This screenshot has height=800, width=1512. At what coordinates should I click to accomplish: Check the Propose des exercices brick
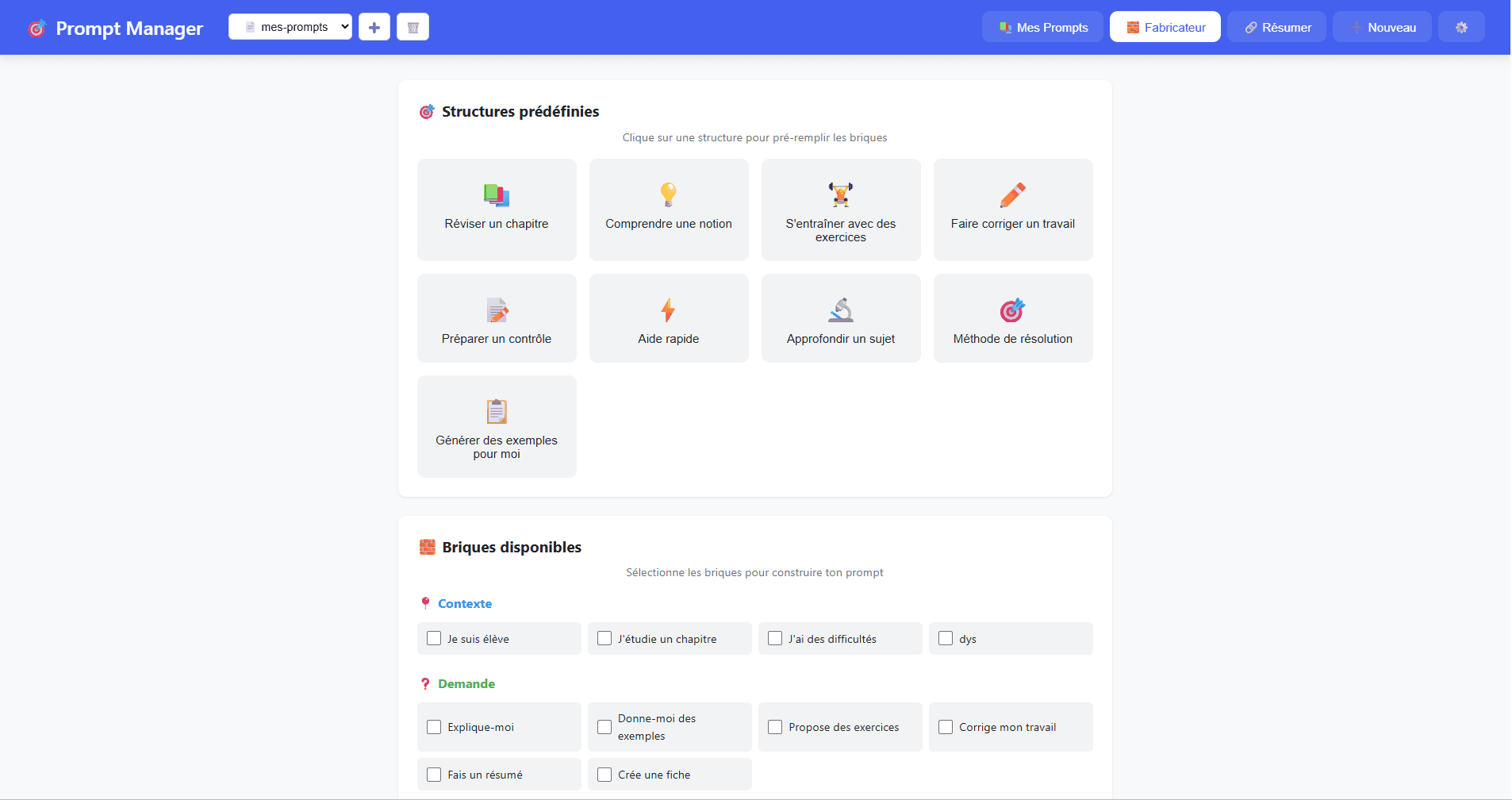(x=775, y=726)
